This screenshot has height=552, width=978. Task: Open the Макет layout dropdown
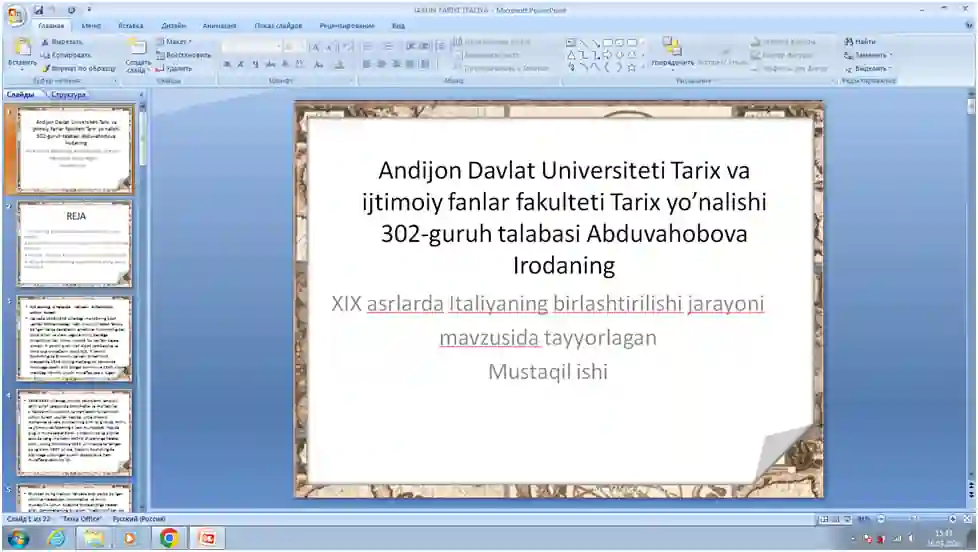174,42
